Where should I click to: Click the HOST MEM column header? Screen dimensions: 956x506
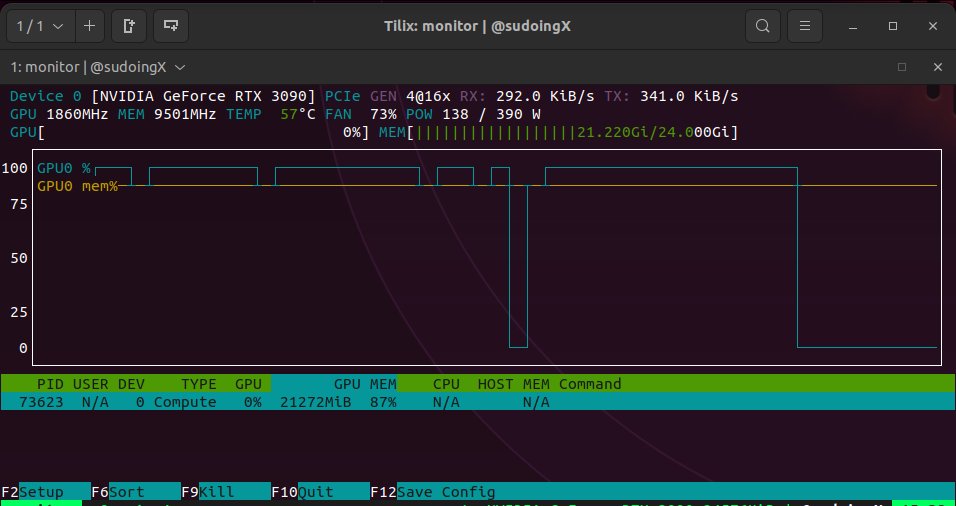pos(513,384)
